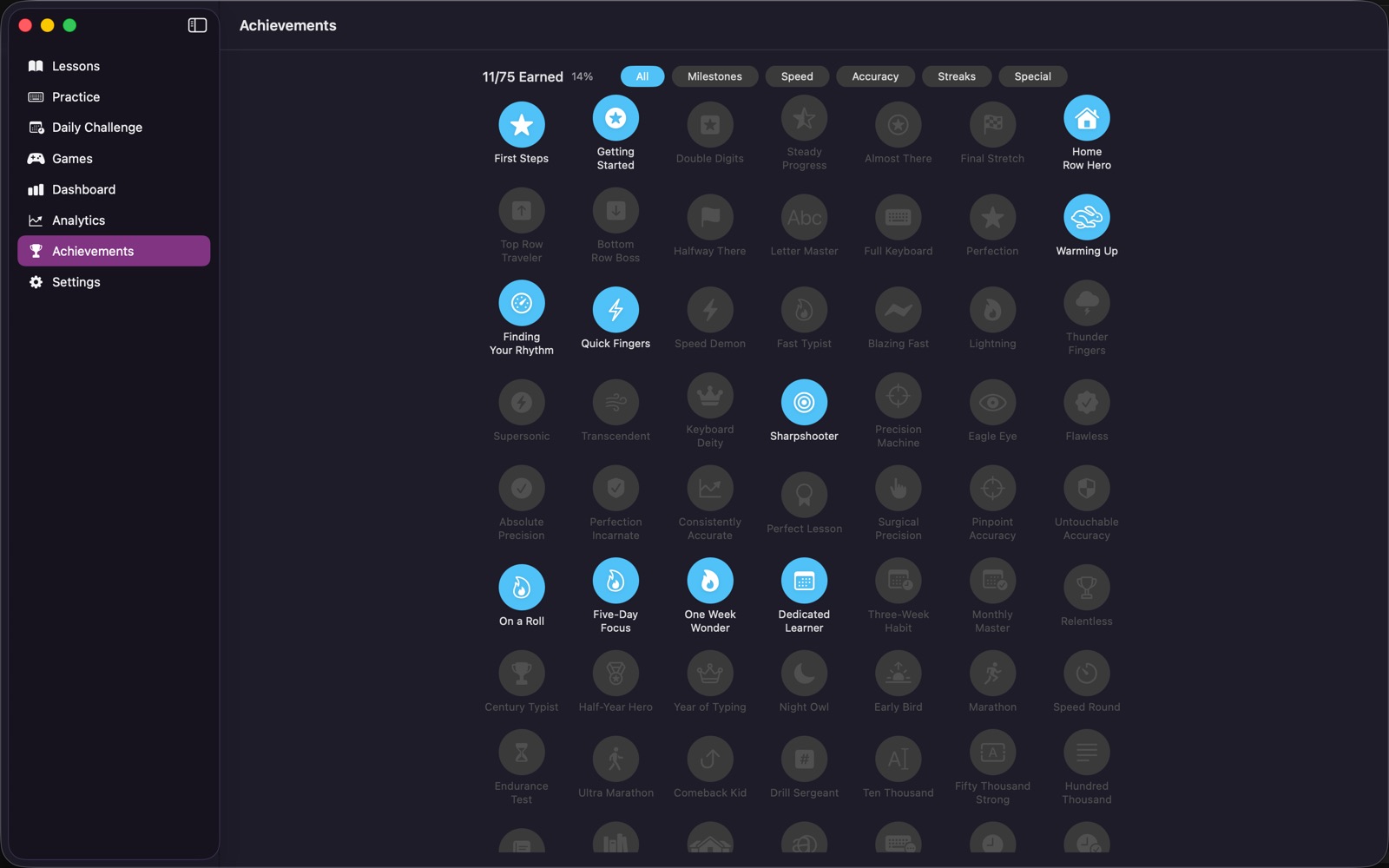Open Lessons in the sidebar

pos(114,66)
